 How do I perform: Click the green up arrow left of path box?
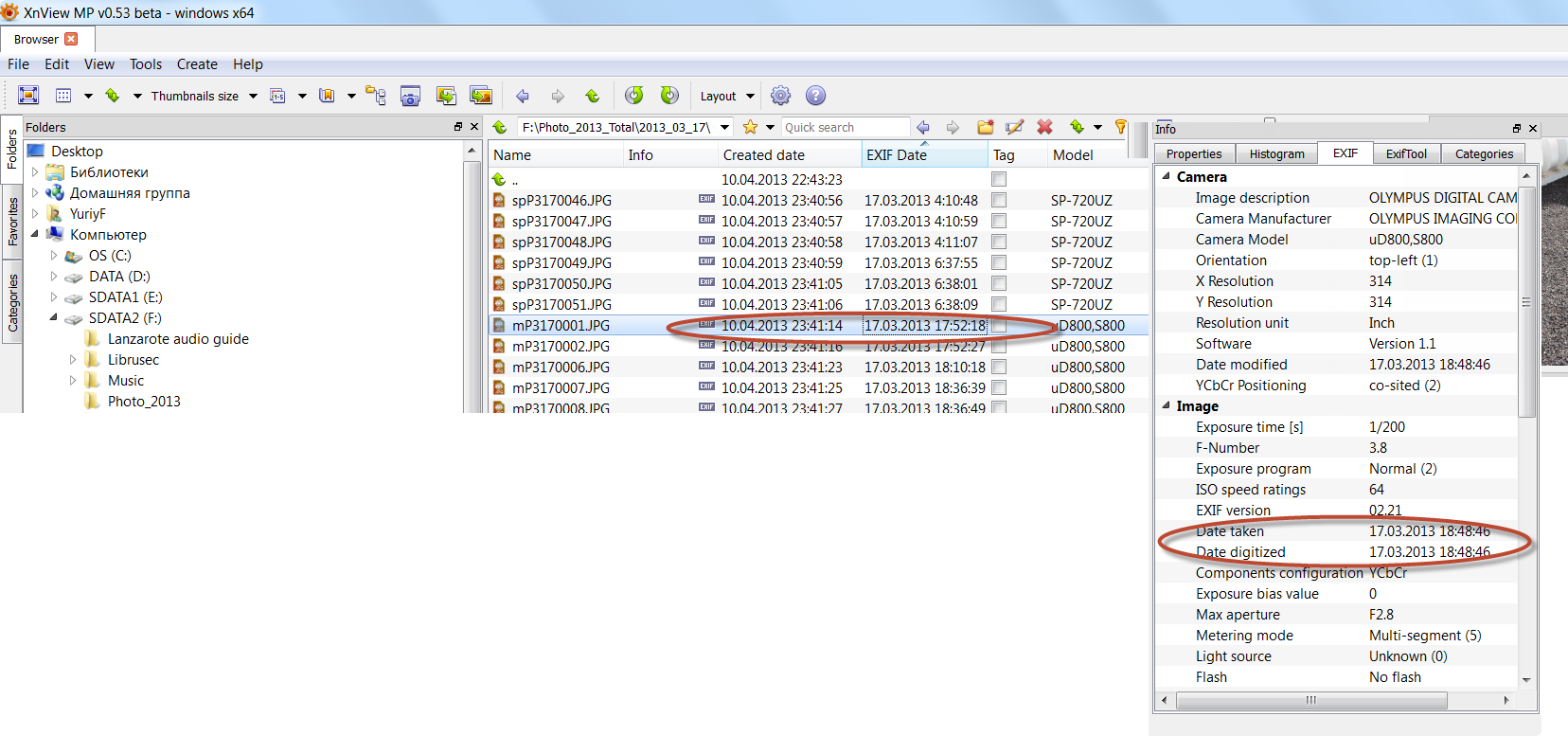[x=500, y=127]
